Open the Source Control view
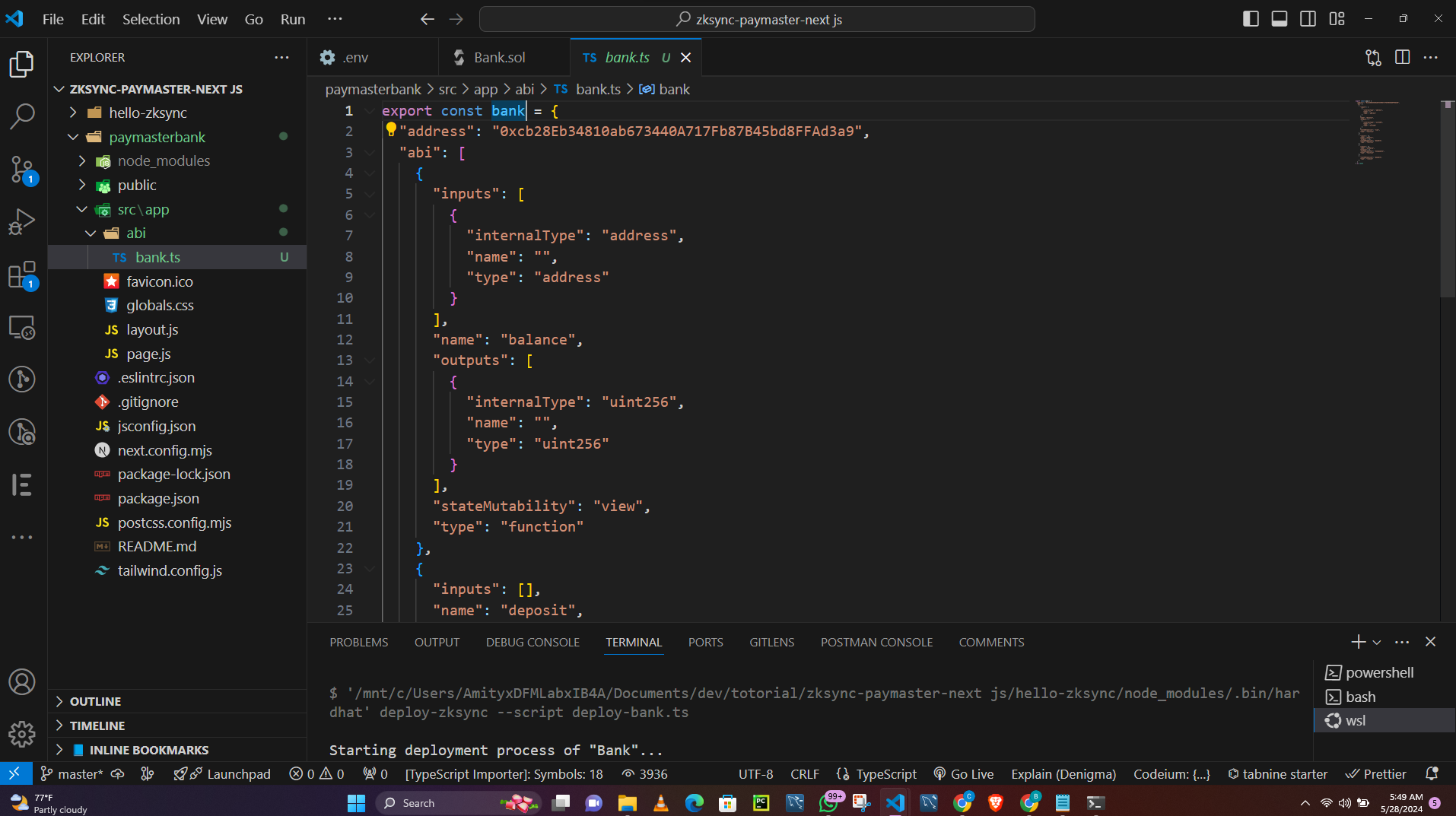 (21, 169)
